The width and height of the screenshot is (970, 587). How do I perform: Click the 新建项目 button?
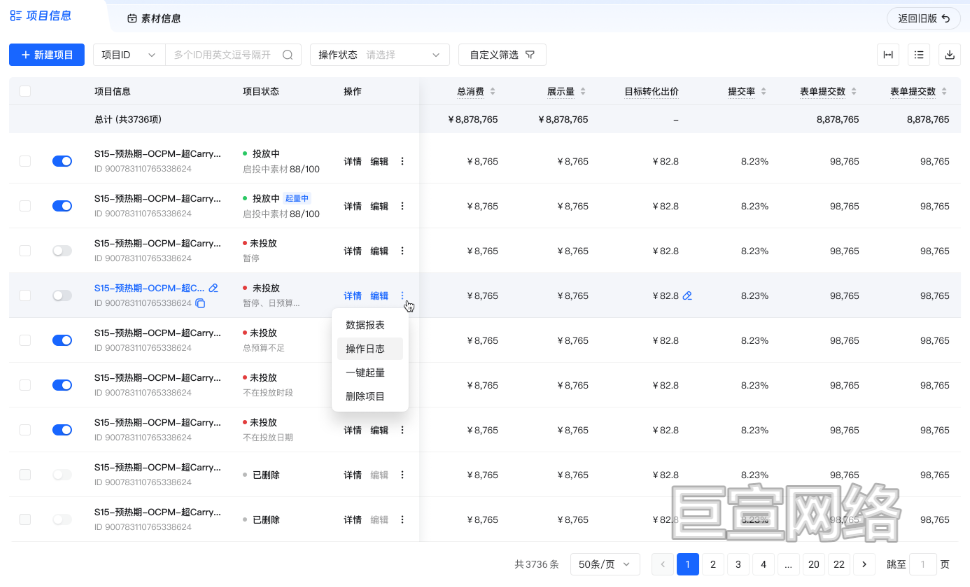tap(47, 55)
